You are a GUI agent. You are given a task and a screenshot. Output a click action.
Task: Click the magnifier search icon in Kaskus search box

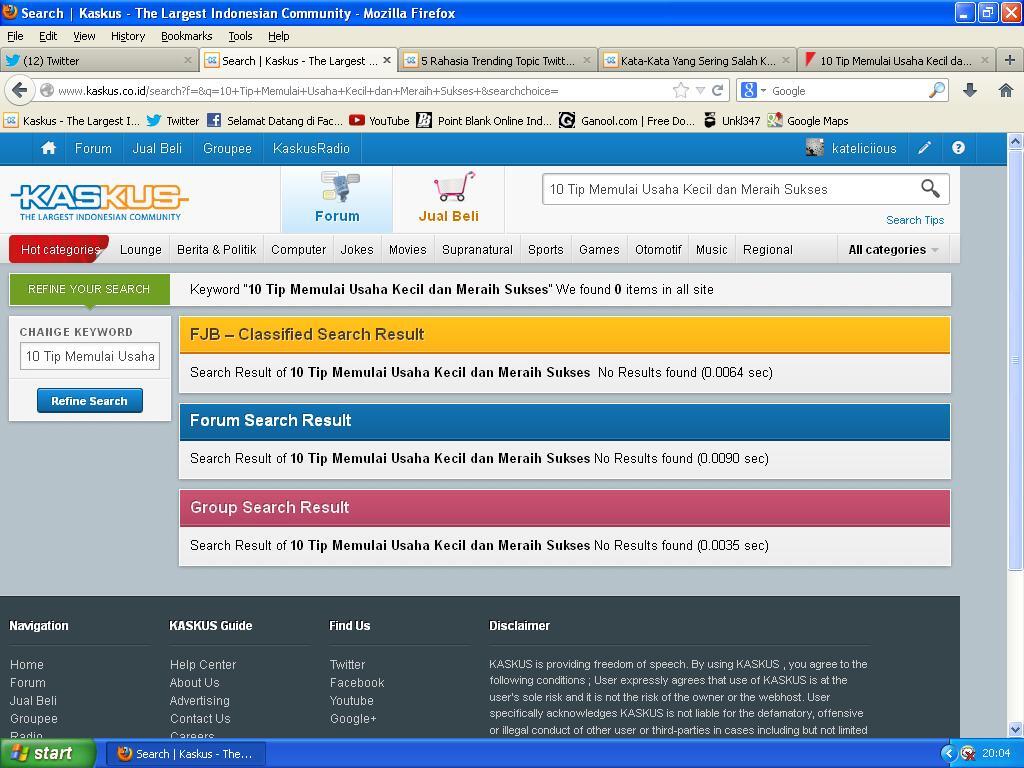pyautogui.click(x=931, y=189)
